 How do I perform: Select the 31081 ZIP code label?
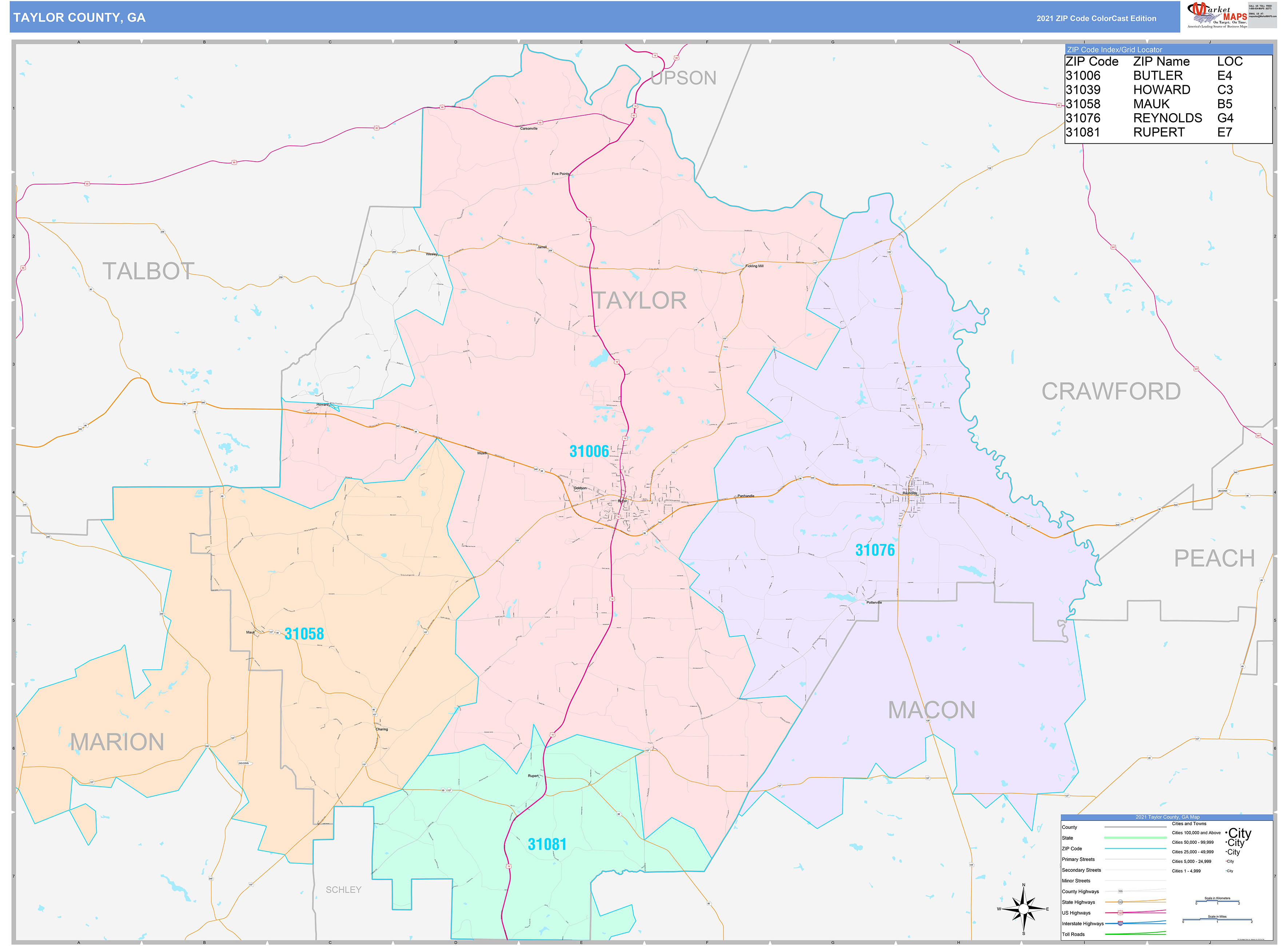pyautogui.click(x=547, y=844)
